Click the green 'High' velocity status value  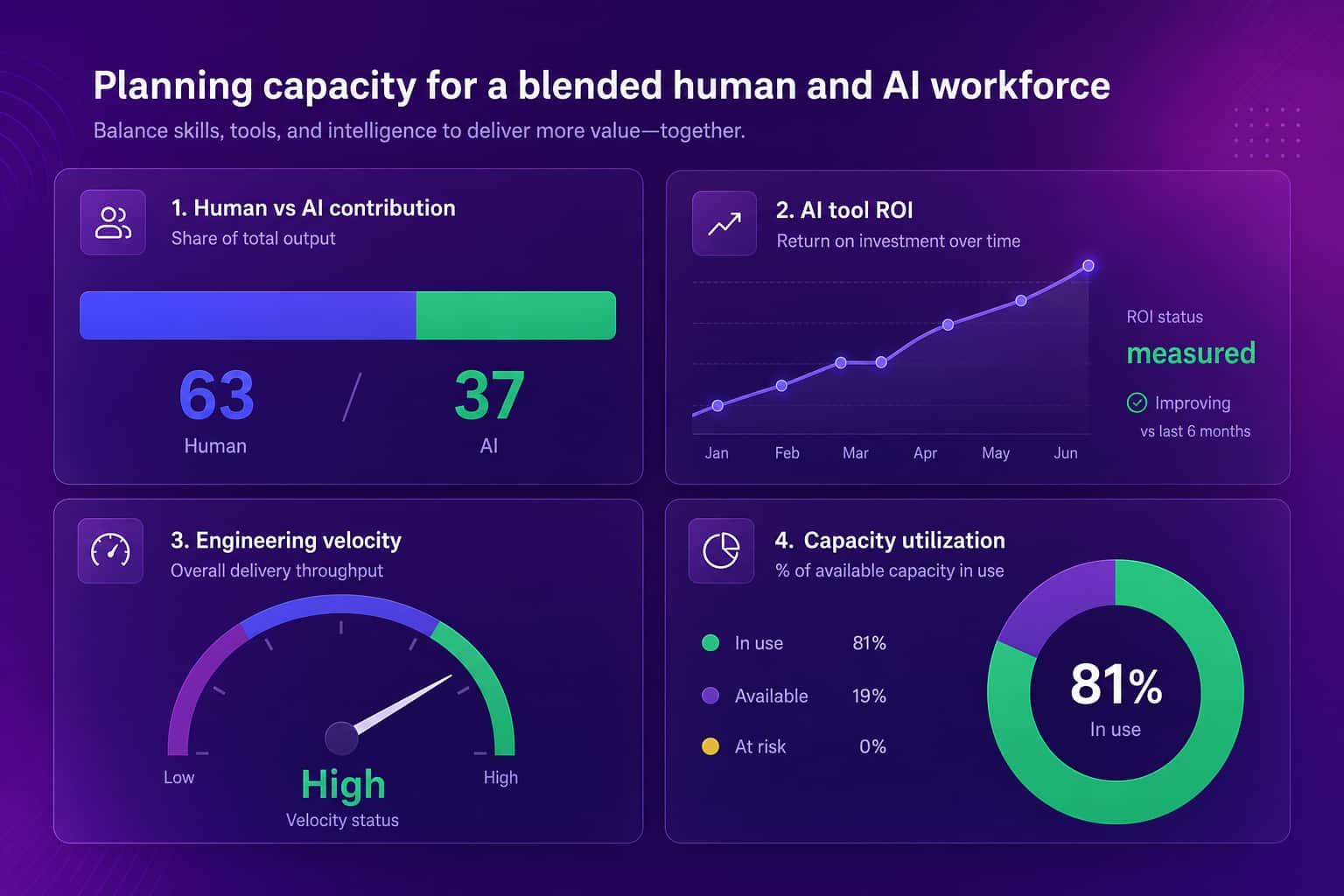tap(343, 785)
